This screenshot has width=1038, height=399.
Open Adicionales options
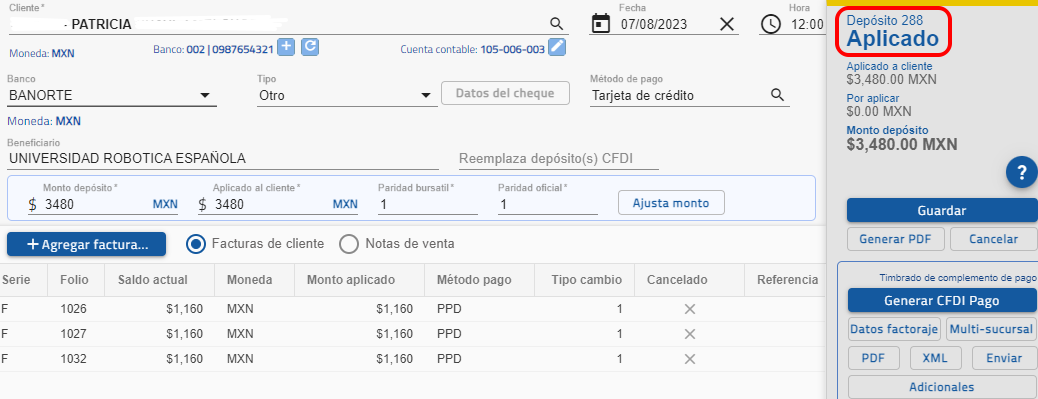pyautogui.click(x=941, y=387)
